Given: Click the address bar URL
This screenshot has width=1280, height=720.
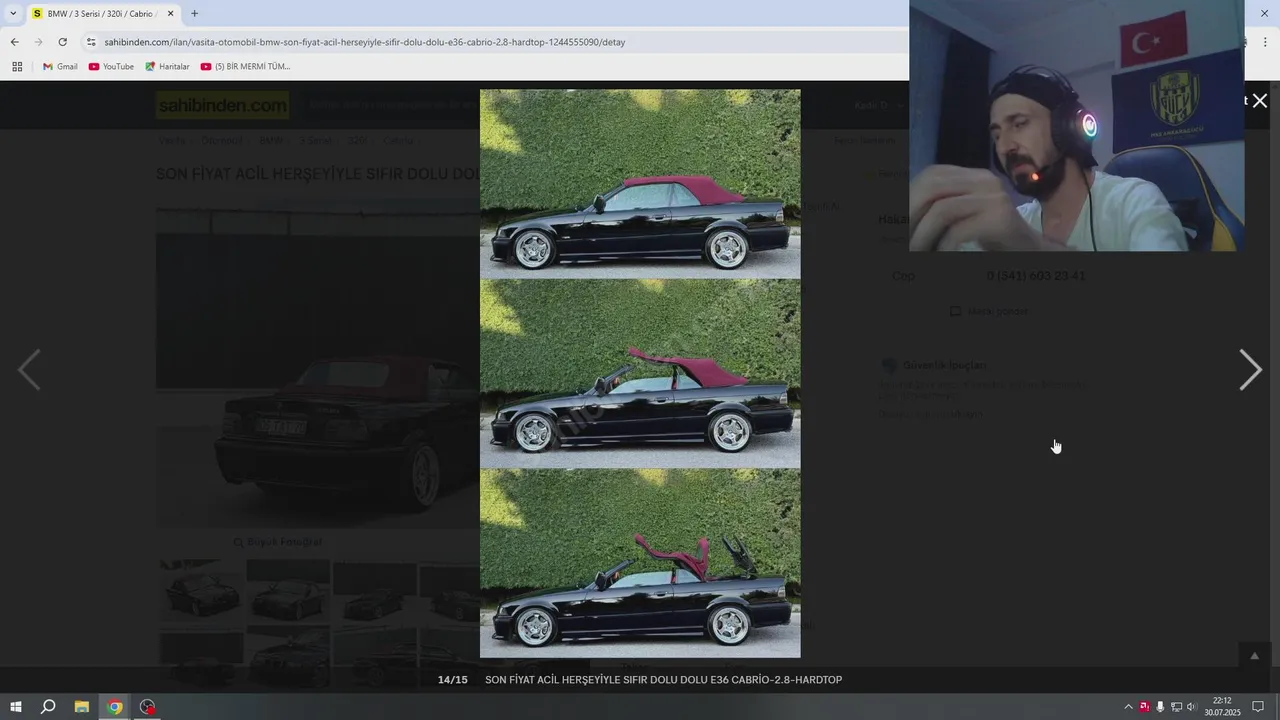Looking at the screenshot, I should pyautogui.click(x=364, y=42).
